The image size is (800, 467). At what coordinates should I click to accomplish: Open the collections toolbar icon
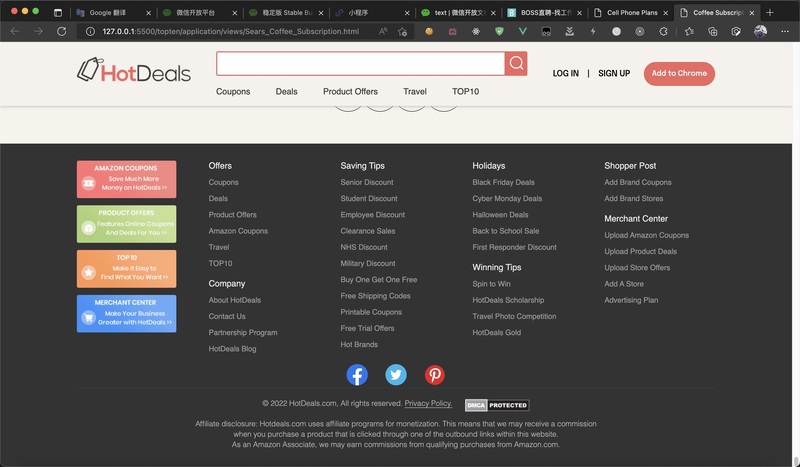(713, 32)
